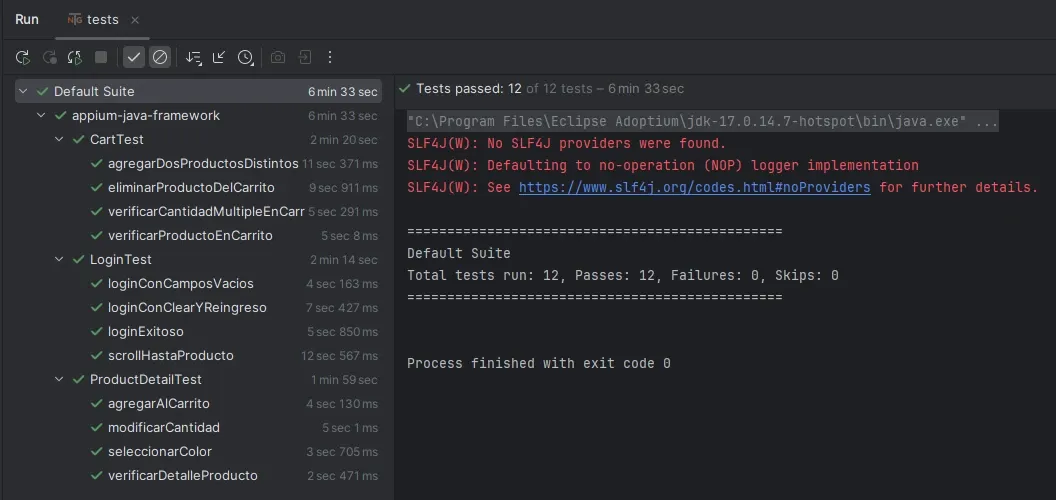Select test agregarDosProductosDistintos
Image resolution: width=1056 pixels, height=500 pixels.
(x=198, y=164)
